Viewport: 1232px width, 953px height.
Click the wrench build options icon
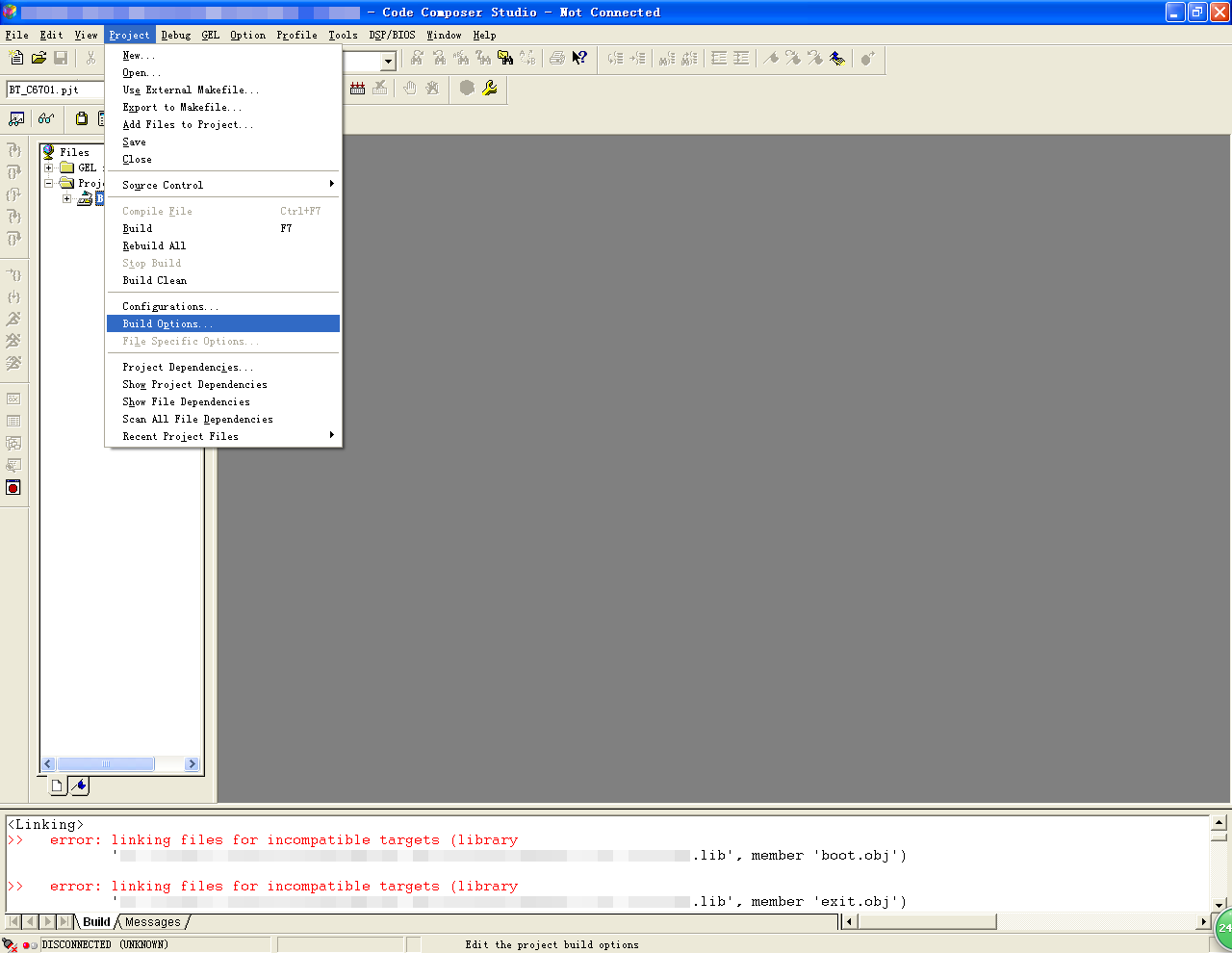[x=490, y=89]
